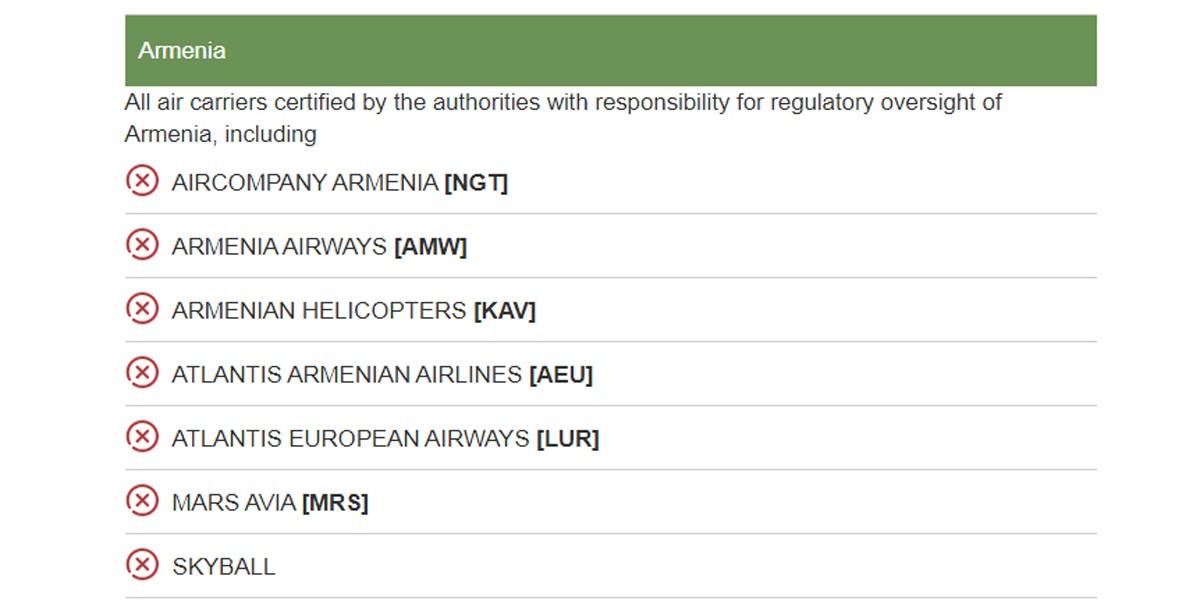Click the Armenia heading text
The width and height of the screenshot is (1200, 615).
click(x=182, y=51)
